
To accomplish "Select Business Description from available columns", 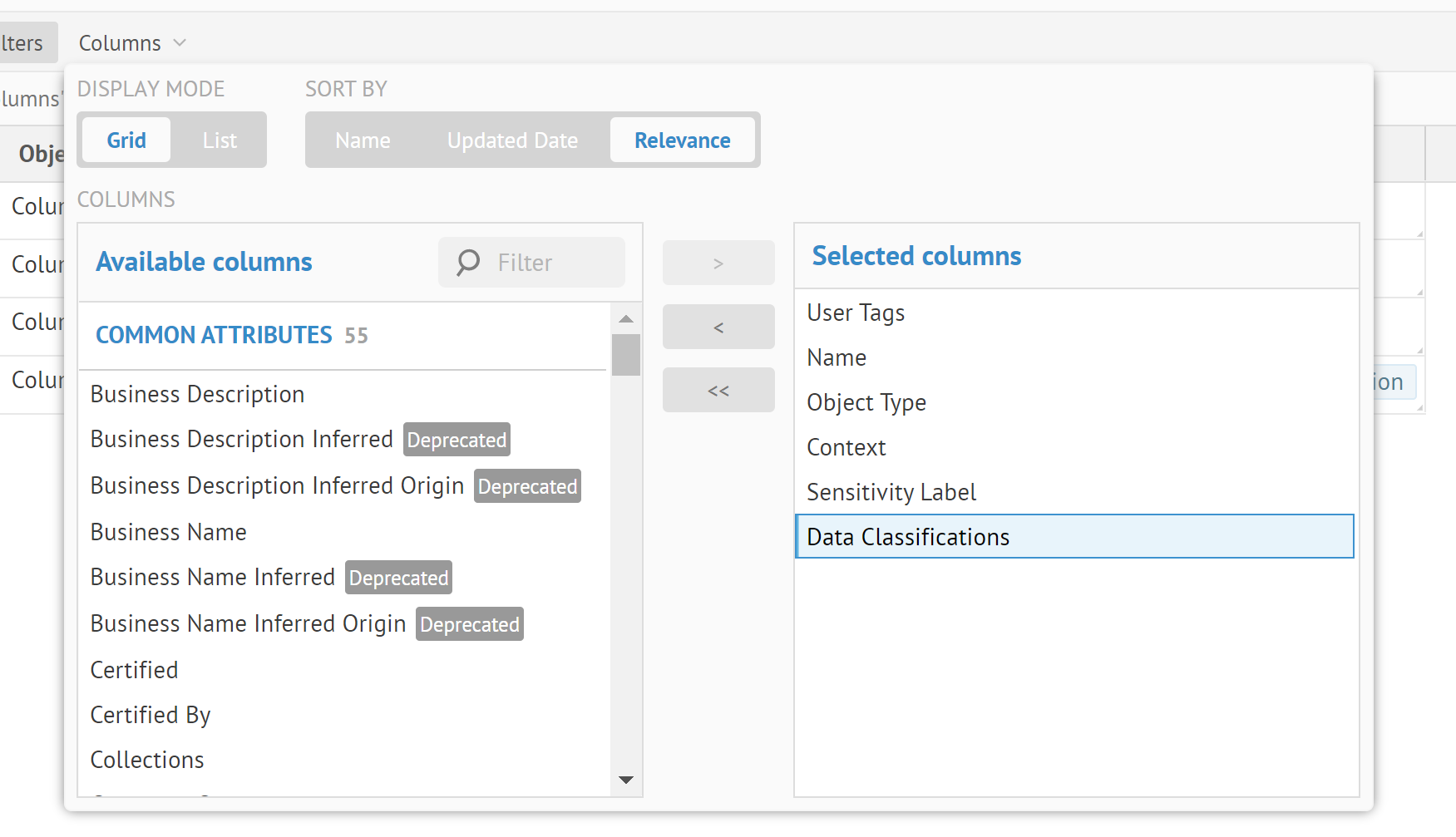I will pyautogui.click(x=197, y=394).
